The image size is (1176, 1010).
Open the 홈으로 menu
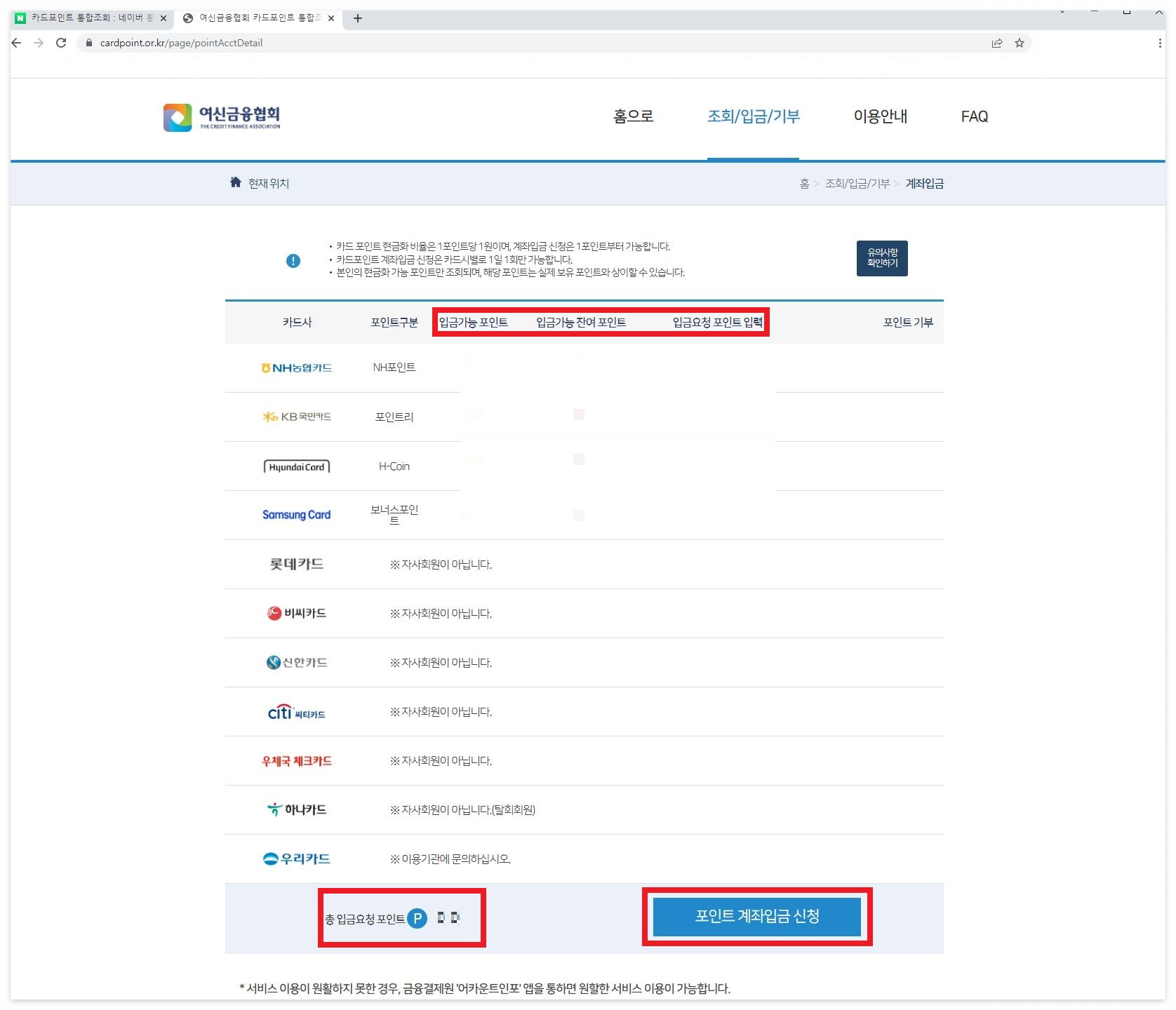pyautogui.click(x=634, y=116)
